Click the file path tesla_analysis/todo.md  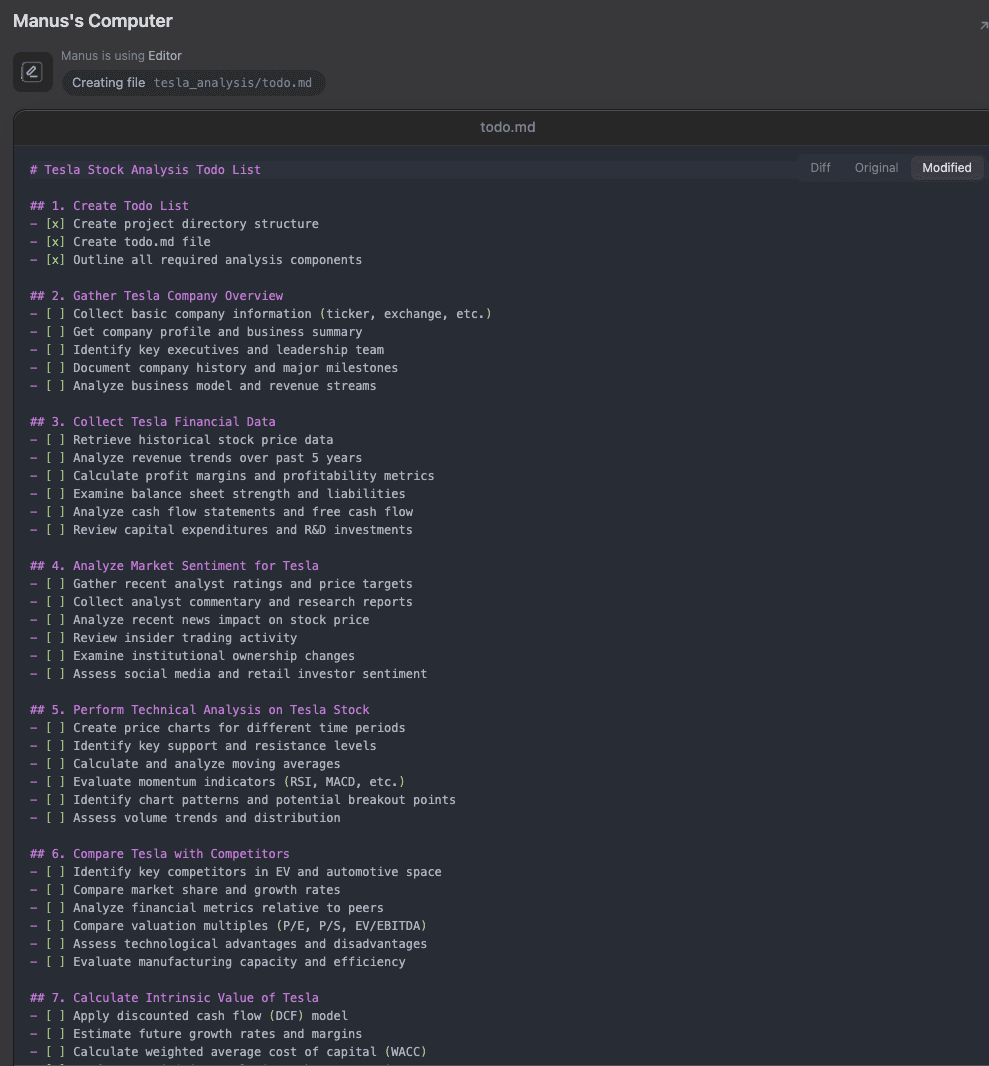[232, 83]
